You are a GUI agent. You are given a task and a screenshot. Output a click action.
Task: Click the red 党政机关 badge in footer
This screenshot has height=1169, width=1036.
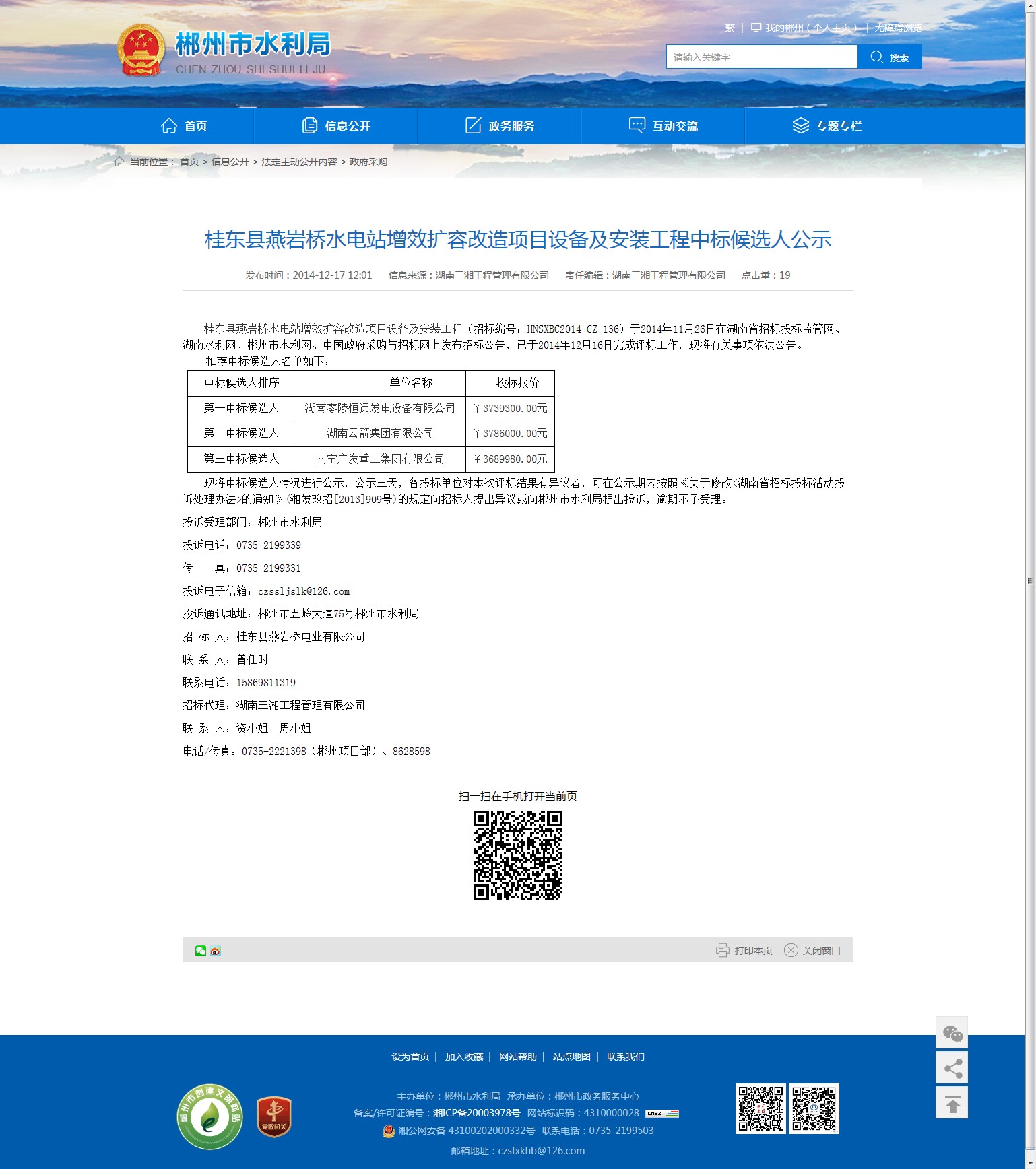pyautogui.click(x=273, y=1116)
